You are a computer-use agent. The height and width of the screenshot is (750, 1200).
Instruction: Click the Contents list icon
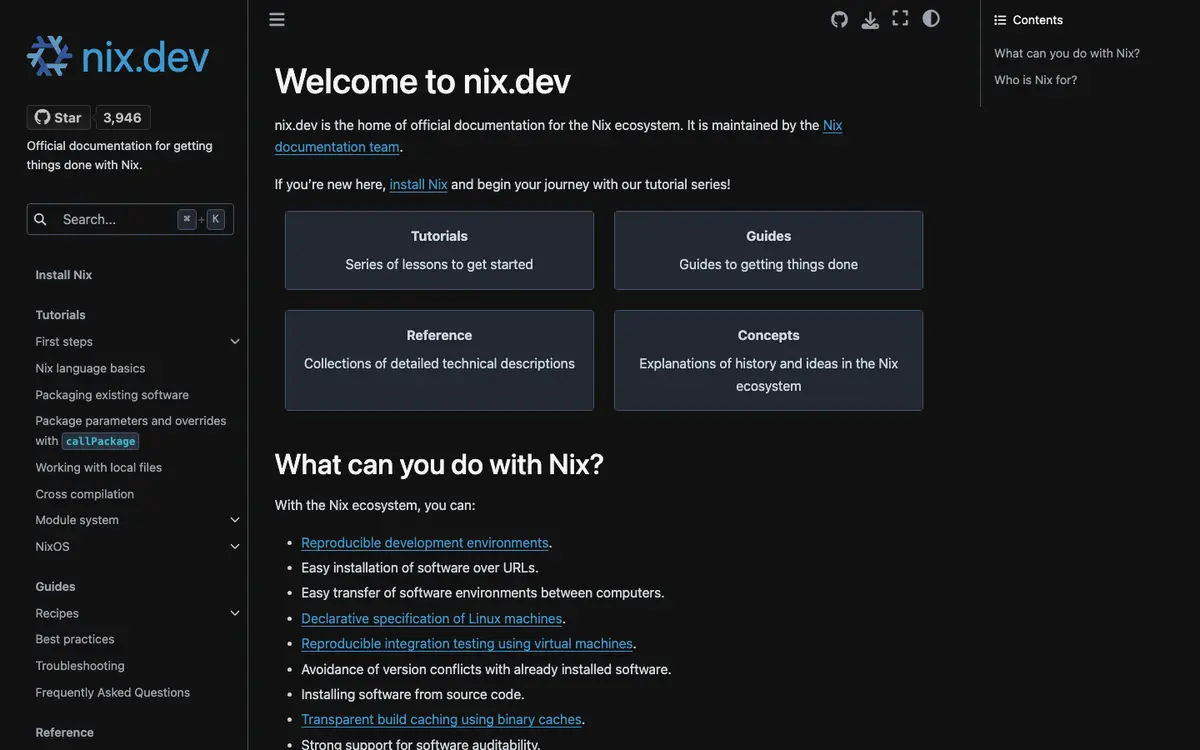1000,20
